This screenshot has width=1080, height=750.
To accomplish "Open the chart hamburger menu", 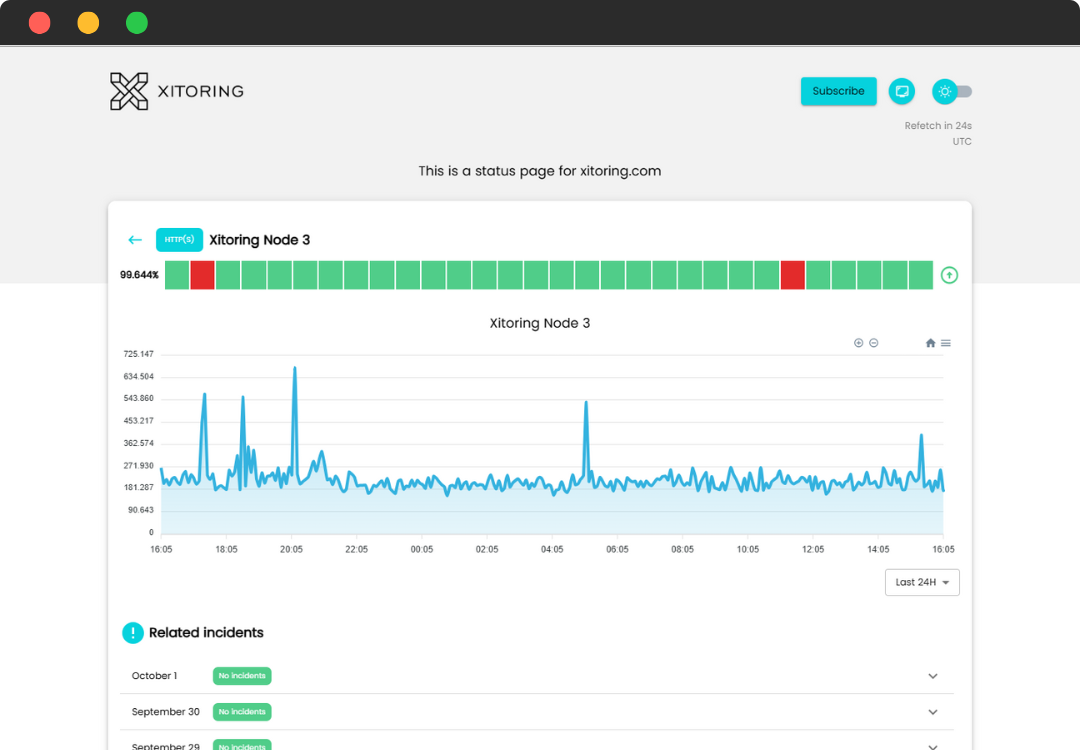I will pos(946,343).
